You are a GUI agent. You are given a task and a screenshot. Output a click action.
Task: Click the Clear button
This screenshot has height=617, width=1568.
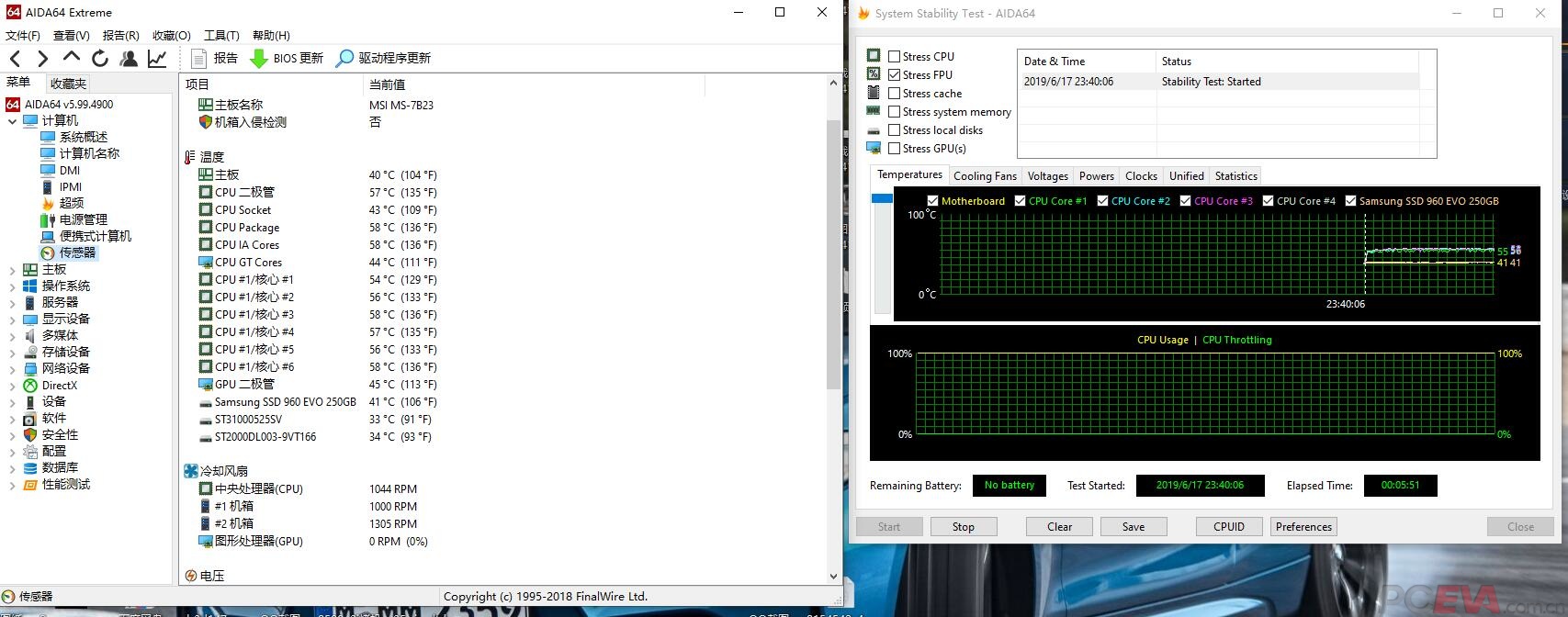coord(1060,526)
